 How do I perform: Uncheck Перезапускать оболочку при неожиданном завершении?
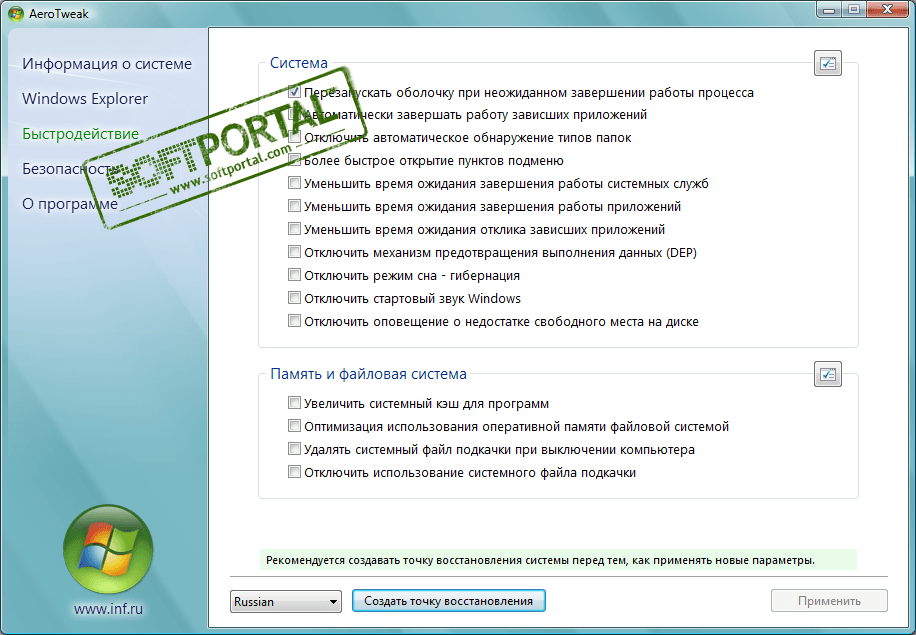pos(294,92)
